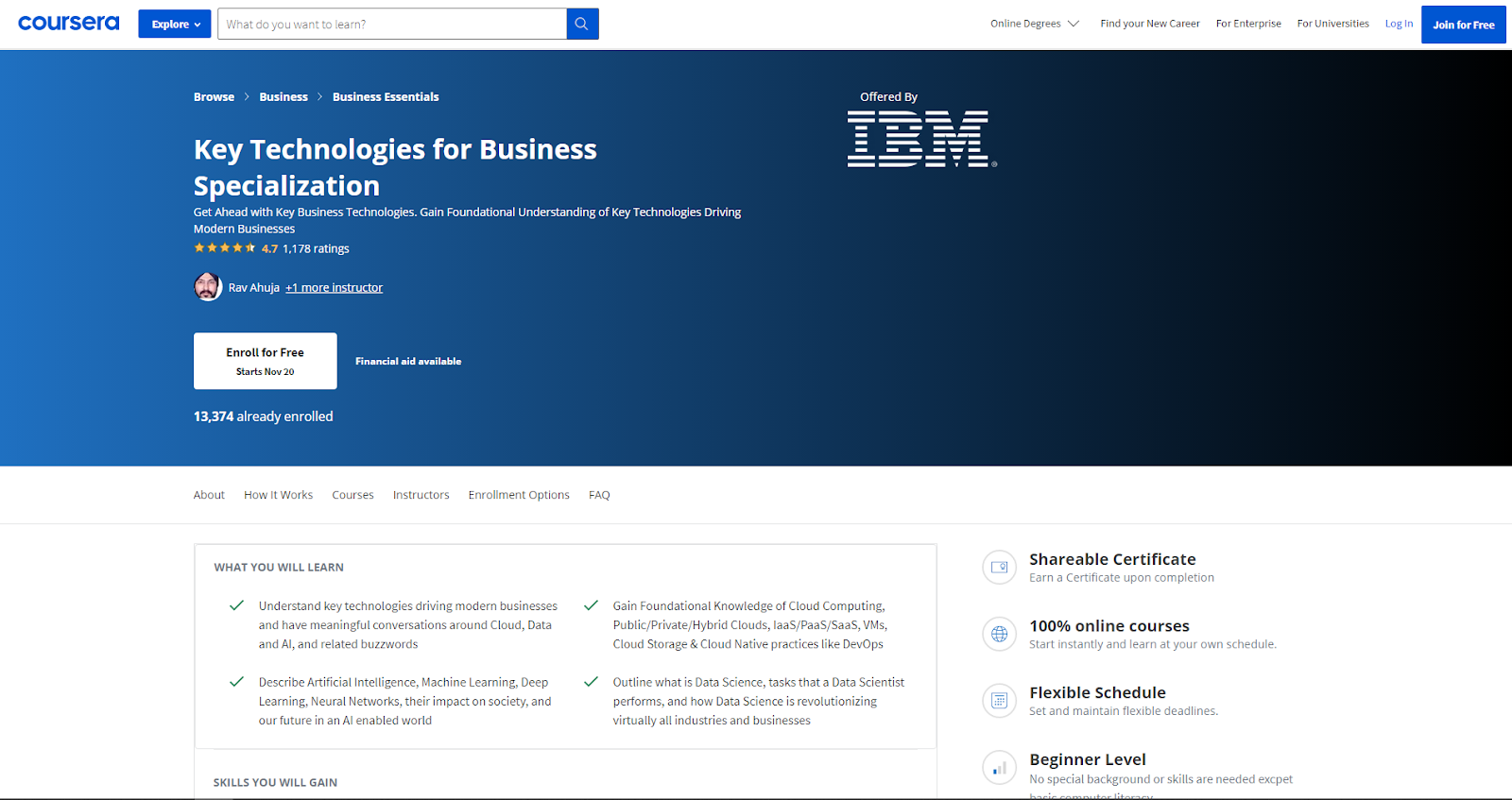This screenshot has height=800, width=1512.
Task: Expand the Online Degrees dropdown
Action: pos(1035,24)
